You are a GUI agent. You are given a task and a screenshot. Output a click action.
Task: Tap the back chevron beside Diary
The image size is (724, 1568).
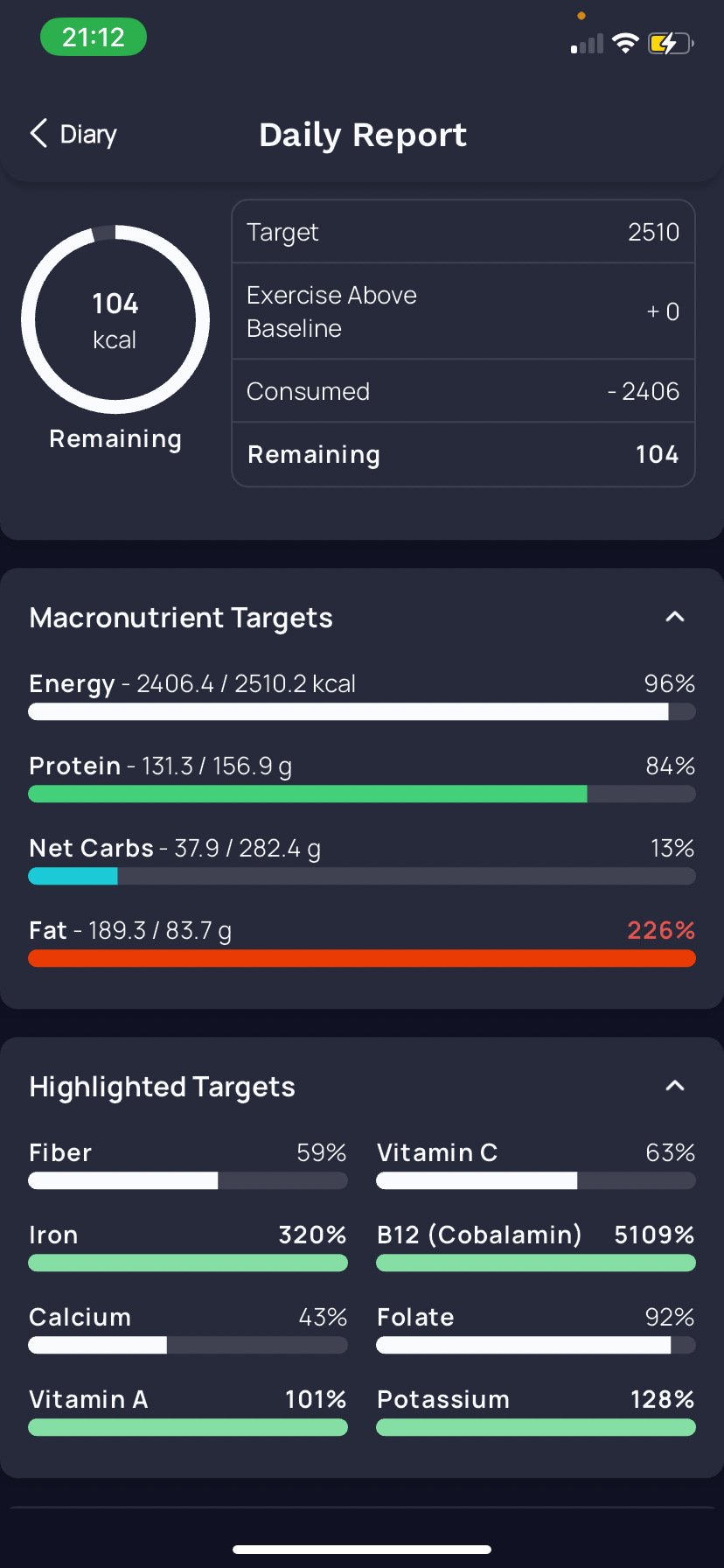tap(38, 134)
